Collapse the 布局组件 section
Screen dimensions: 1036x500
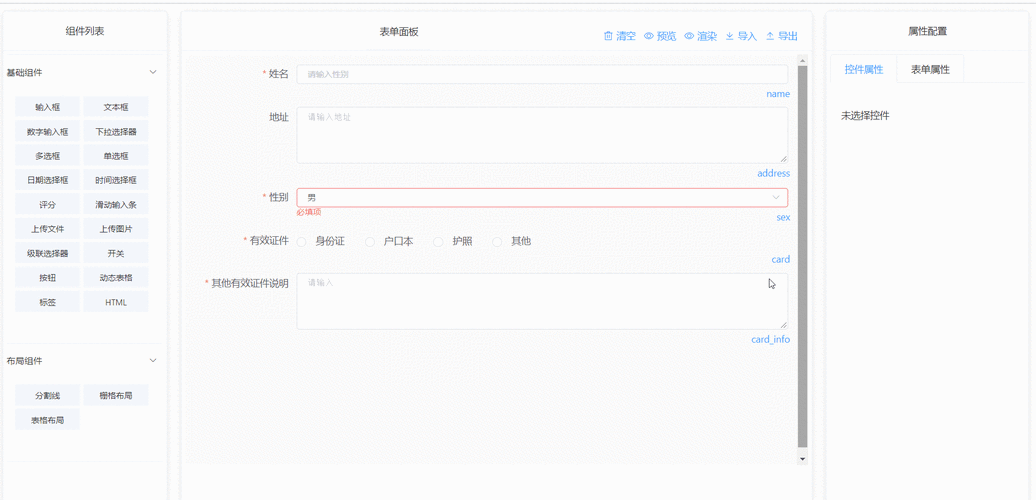coord(153,361)
